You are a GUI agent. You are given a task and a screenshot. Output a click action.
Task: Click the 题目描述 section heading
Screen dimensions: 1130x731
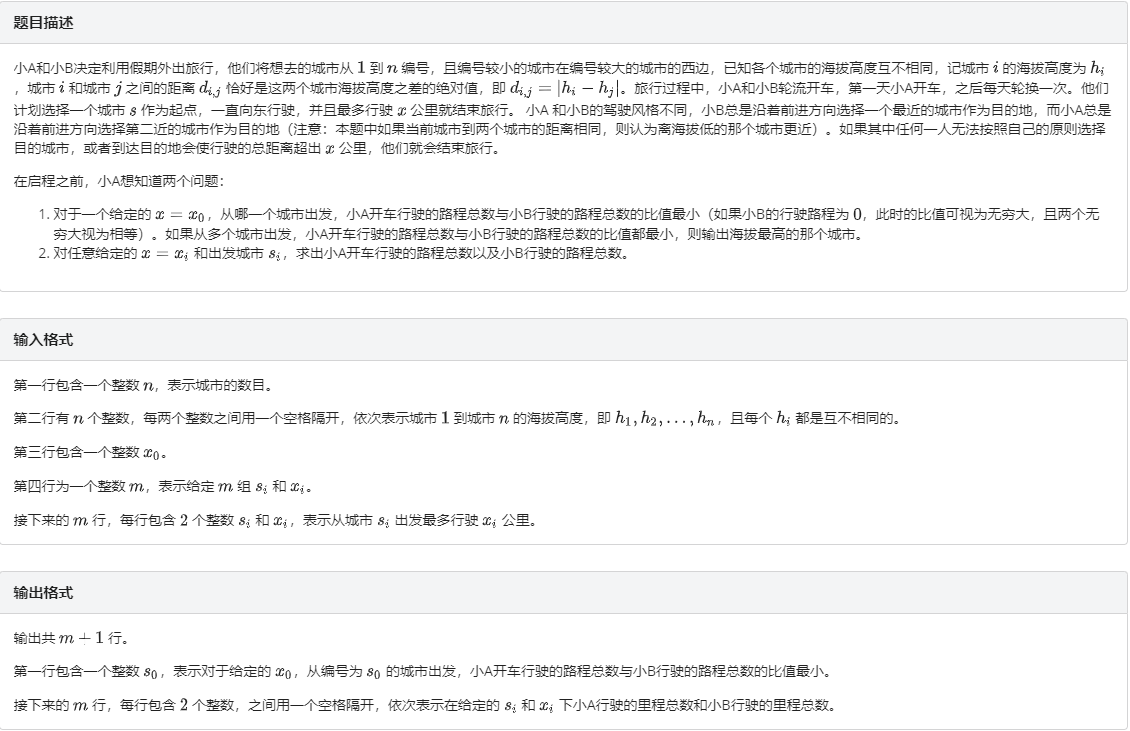click(43, 22)
